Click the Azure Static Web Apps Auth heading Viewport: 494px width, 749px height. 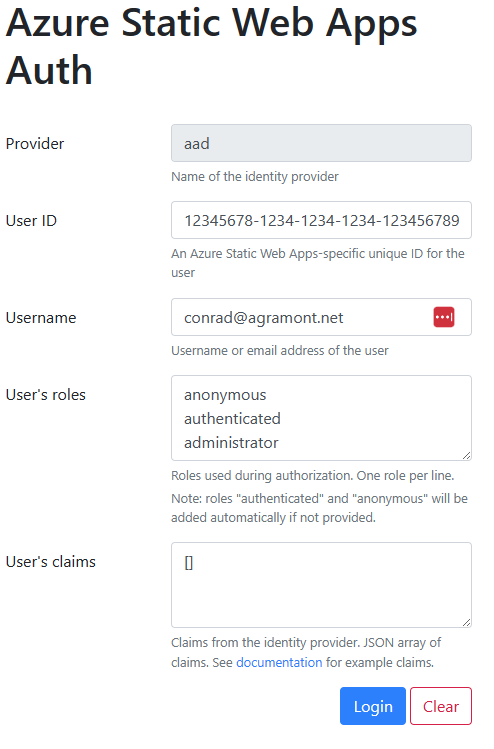point(212,46)
